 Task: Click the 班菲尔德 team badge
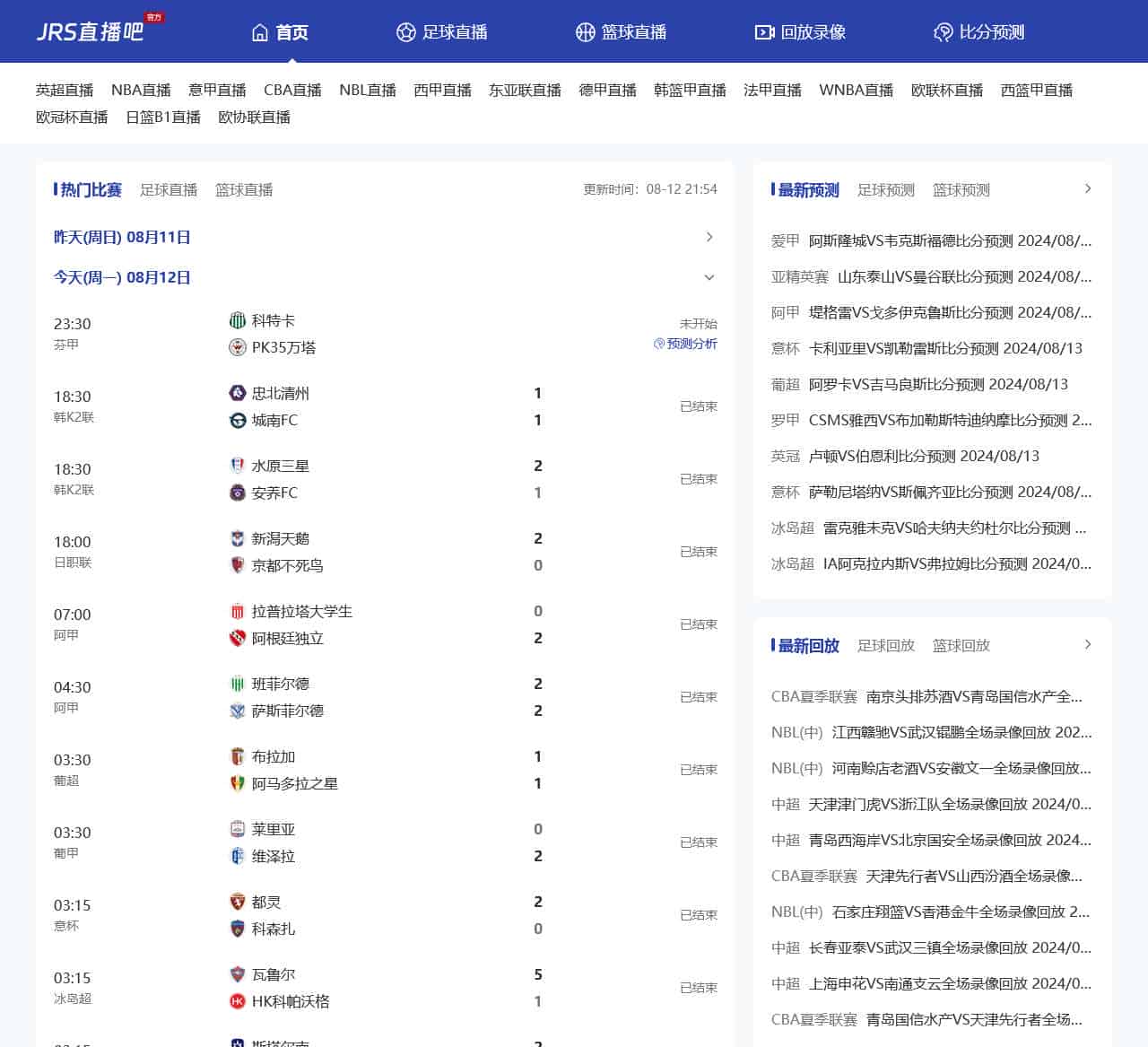coord(238,684)
